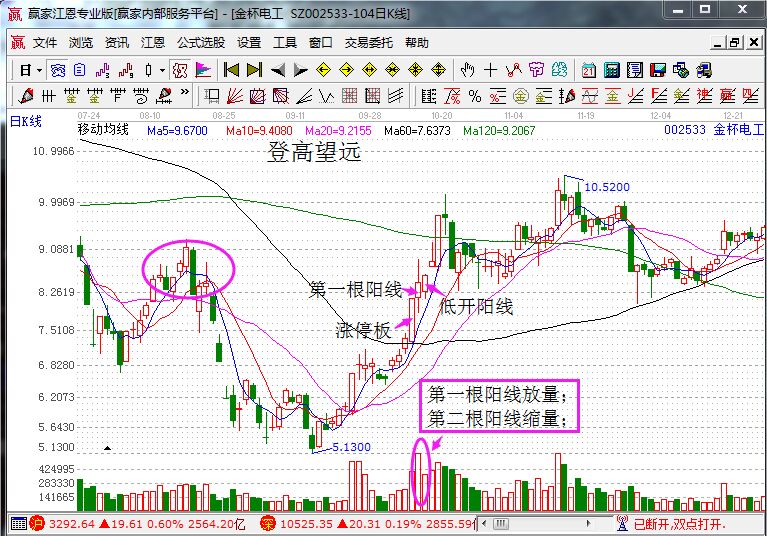This screenshot has height=536, width=767.
Task: Toggle the highlighted chart-view button after 日 dropdown
Action: click(58, 70)
